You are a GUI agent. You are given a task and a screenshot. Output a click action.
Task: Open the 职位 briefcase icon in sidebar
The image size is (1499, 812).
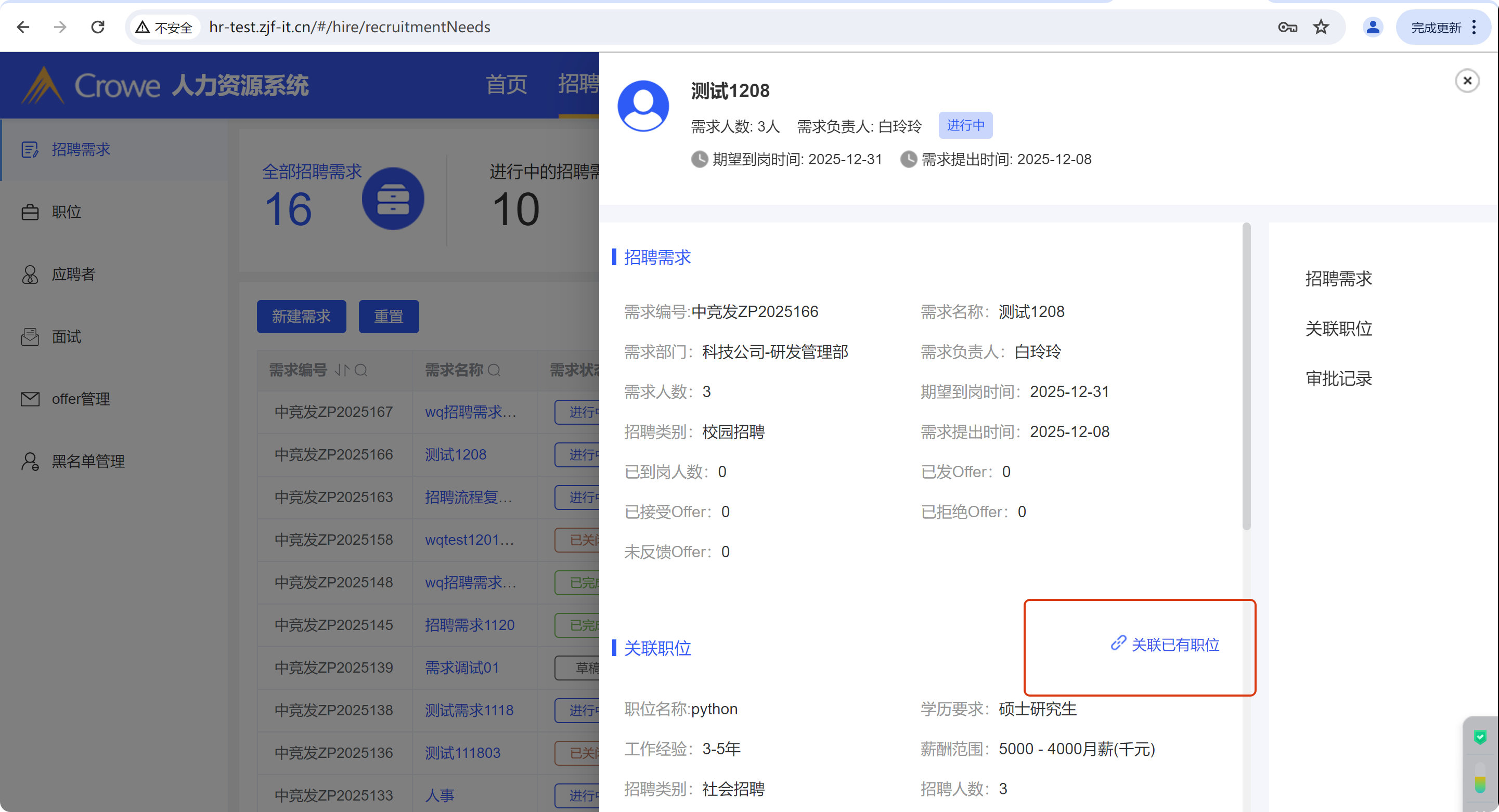click(x=30, y=212)
